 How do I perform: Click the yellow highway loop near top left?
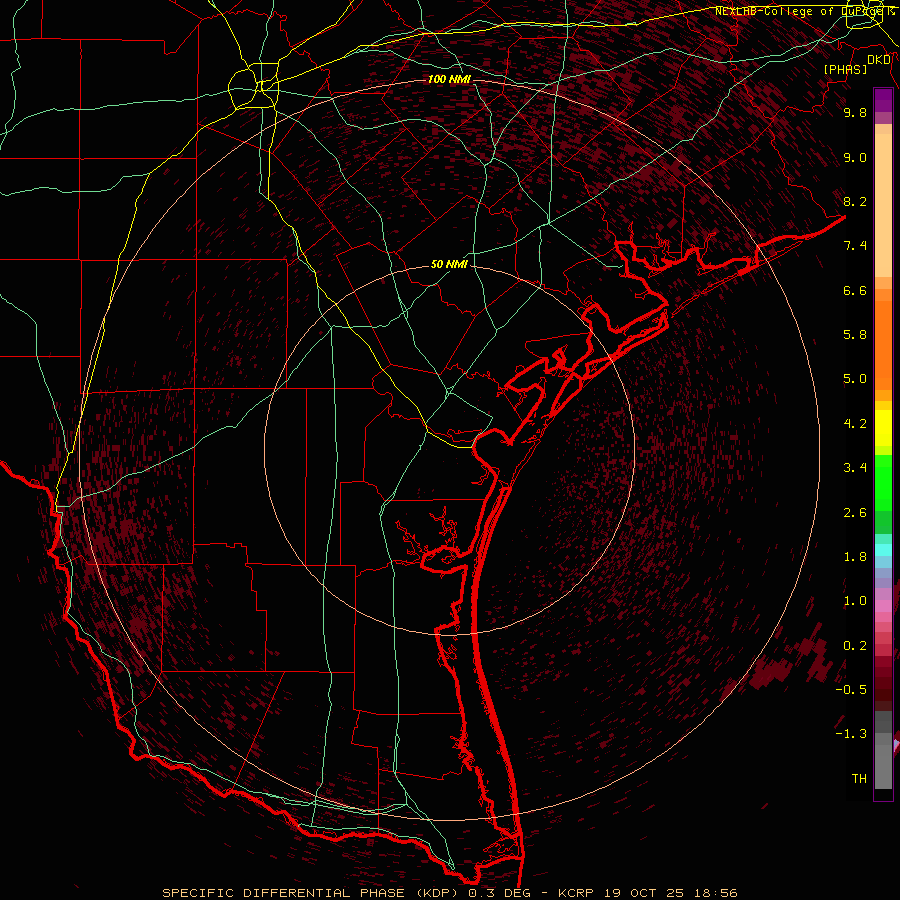[254, 86]
